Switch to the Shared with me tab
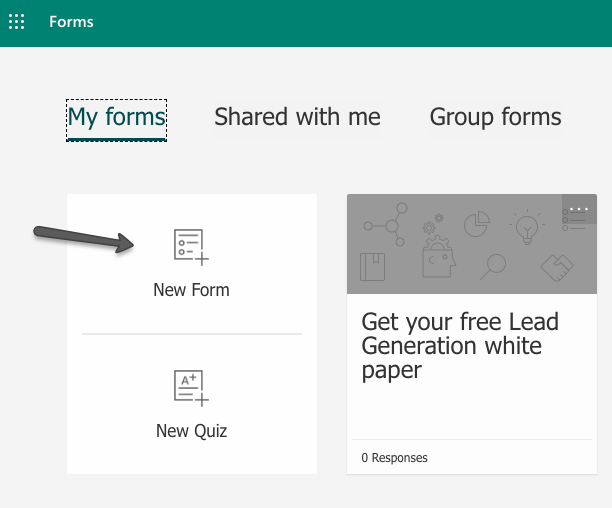Image resolution: width=612 pixels, height=508 pixels. [297, 117]
